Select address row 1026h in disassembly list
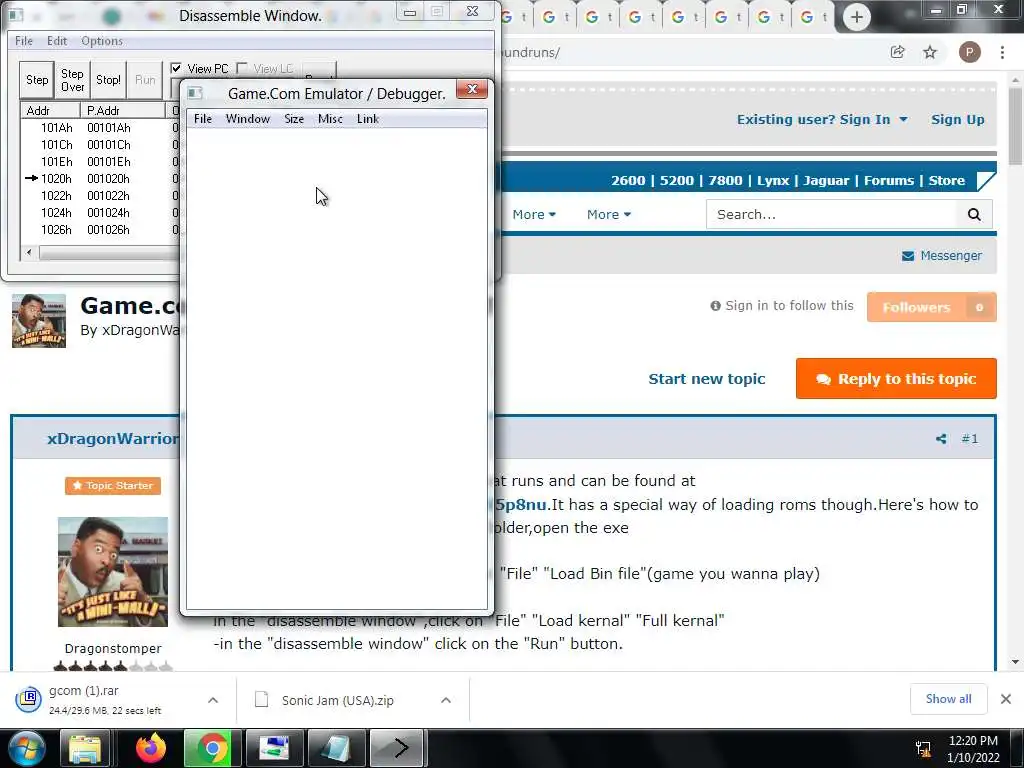 (99, 229)
